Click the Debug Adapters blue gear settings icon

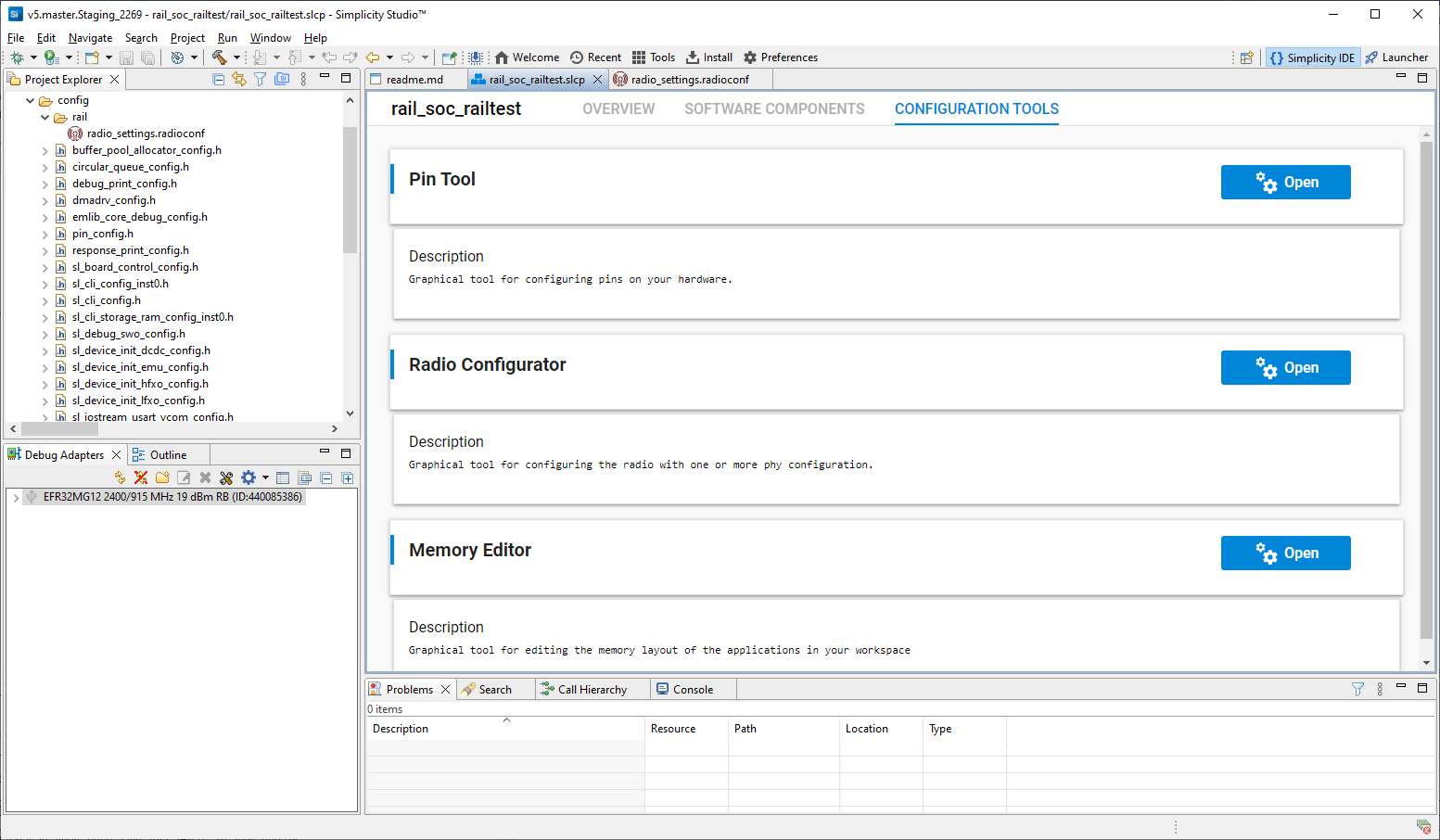[248, 478]
